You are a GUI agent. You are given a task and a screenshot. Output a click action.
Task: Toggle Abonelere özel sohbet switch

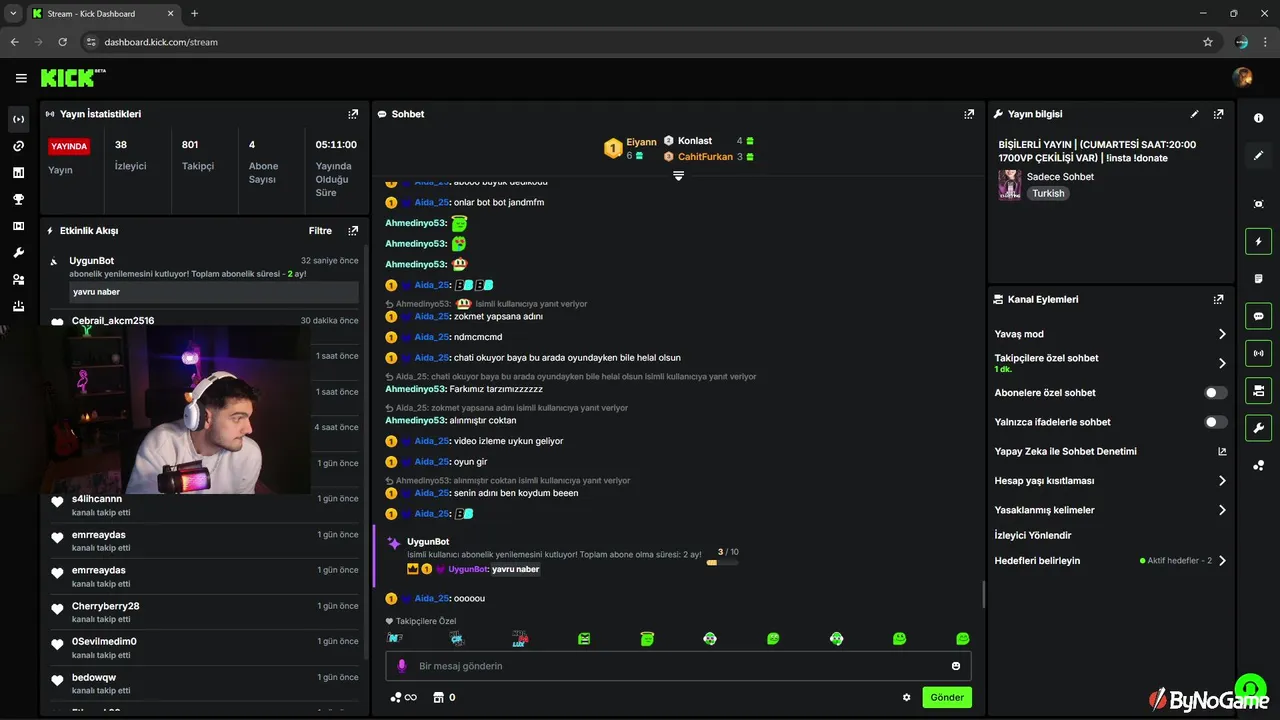point(1216,393)
